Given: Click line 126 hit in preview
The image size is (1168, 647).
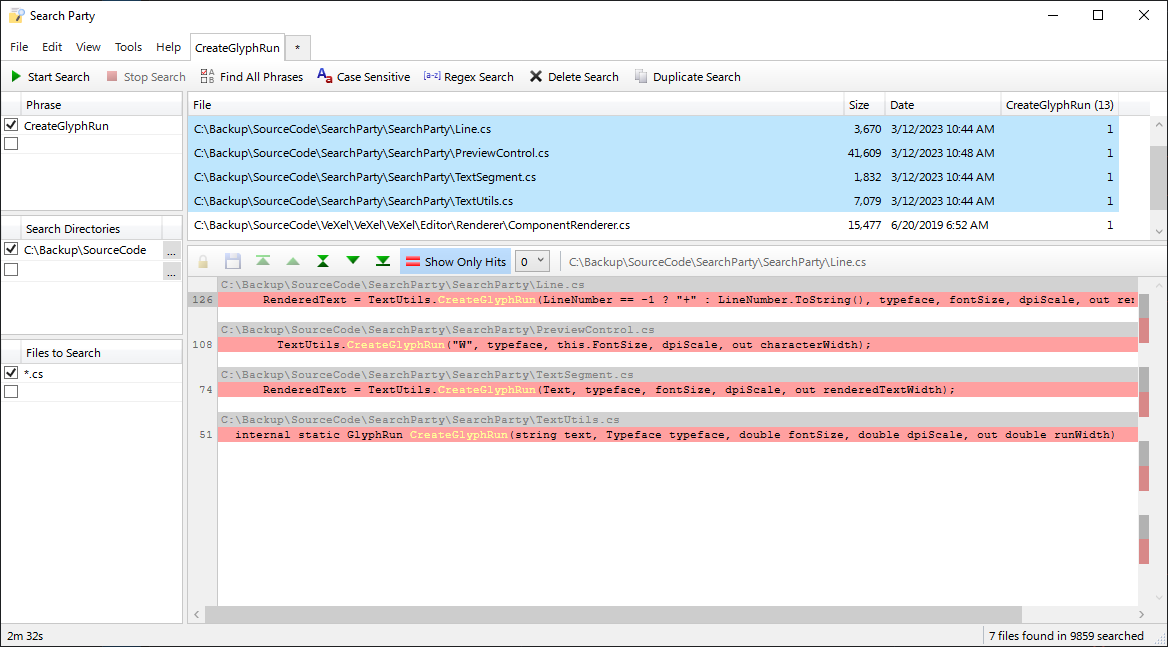Looking at the screenshot, I should point(677,299).
